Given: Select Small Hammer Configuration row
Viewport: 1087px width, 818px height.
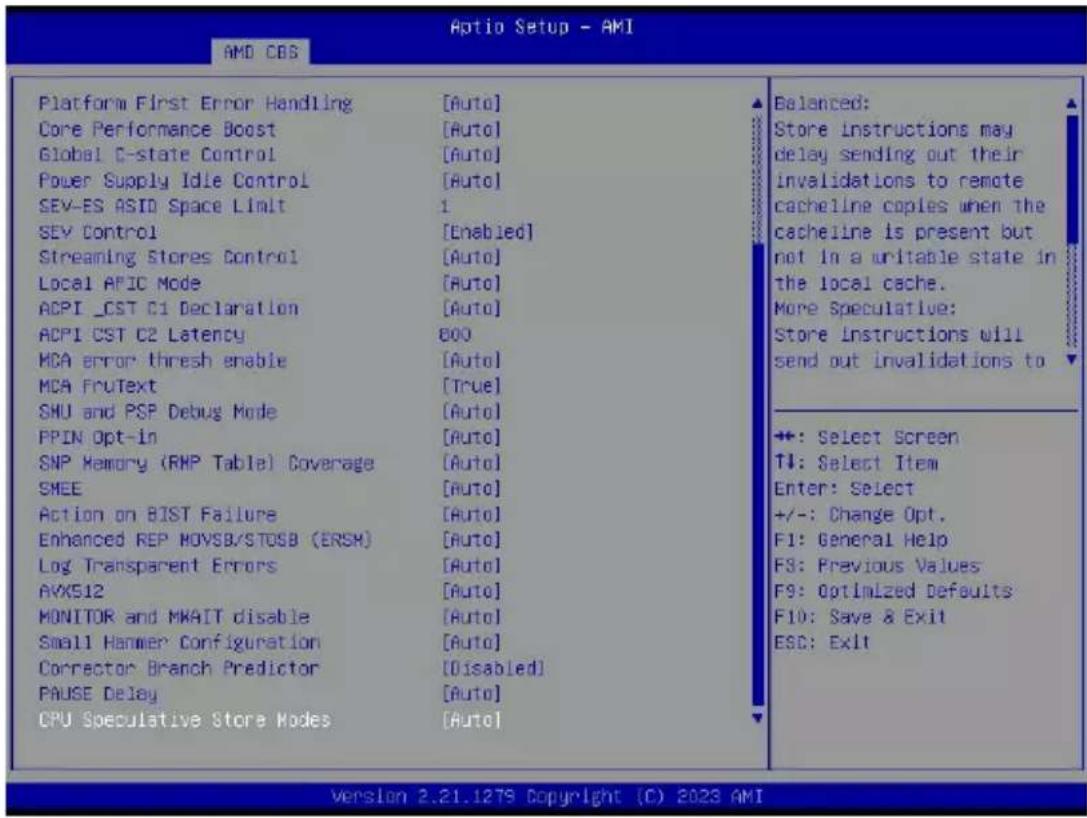Looking at the screenshot, I should pyautogui.click(x=180, y=643).
